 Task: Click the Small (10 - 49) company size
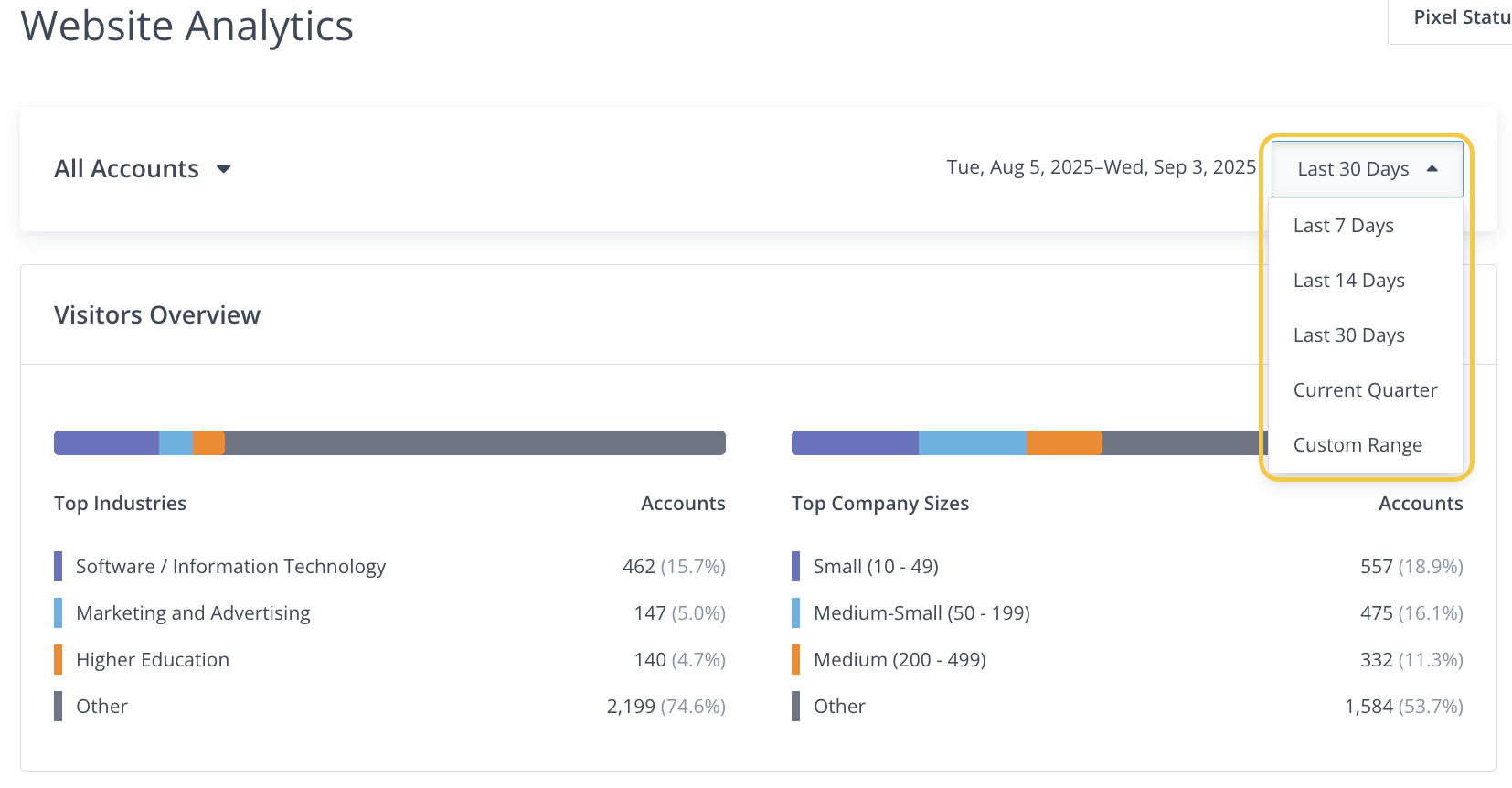click(x=876, y=567)
